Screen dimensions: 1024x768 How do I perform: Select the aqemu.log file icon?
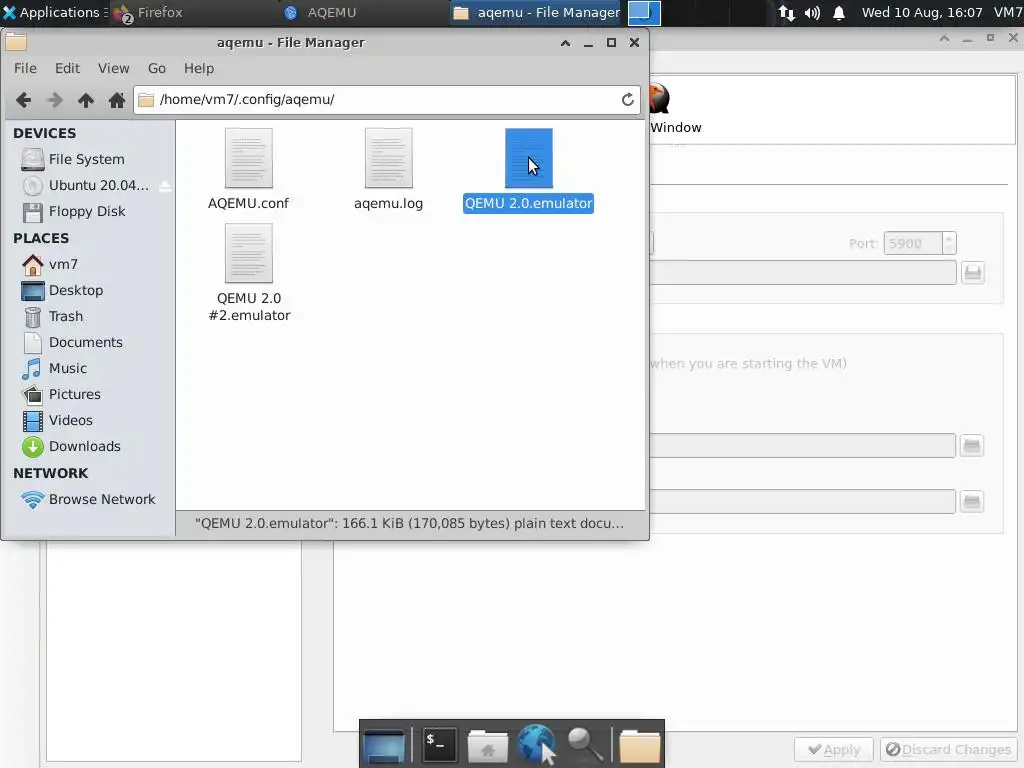click(x=389, y=158)
